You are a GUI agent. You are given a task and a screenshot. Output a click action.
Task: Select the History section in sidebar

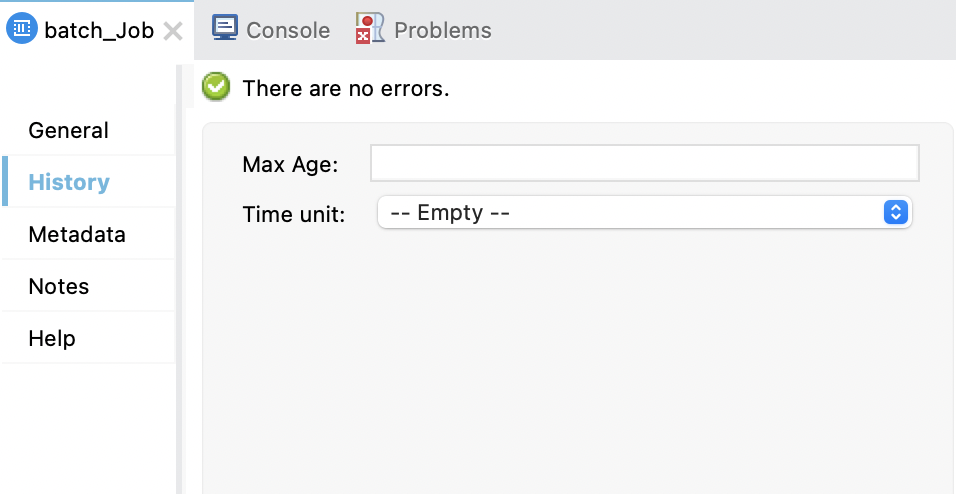[x=69, y=182]
